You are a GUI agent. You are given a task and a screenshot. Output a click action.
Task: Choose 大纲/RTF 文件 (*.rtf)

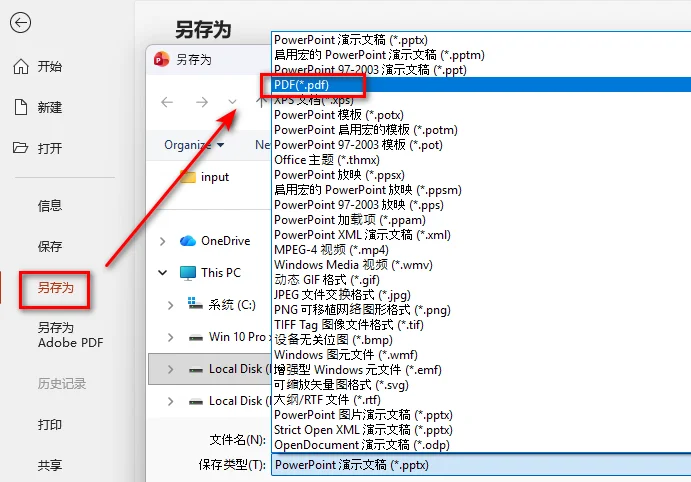(x=481, y=400)
